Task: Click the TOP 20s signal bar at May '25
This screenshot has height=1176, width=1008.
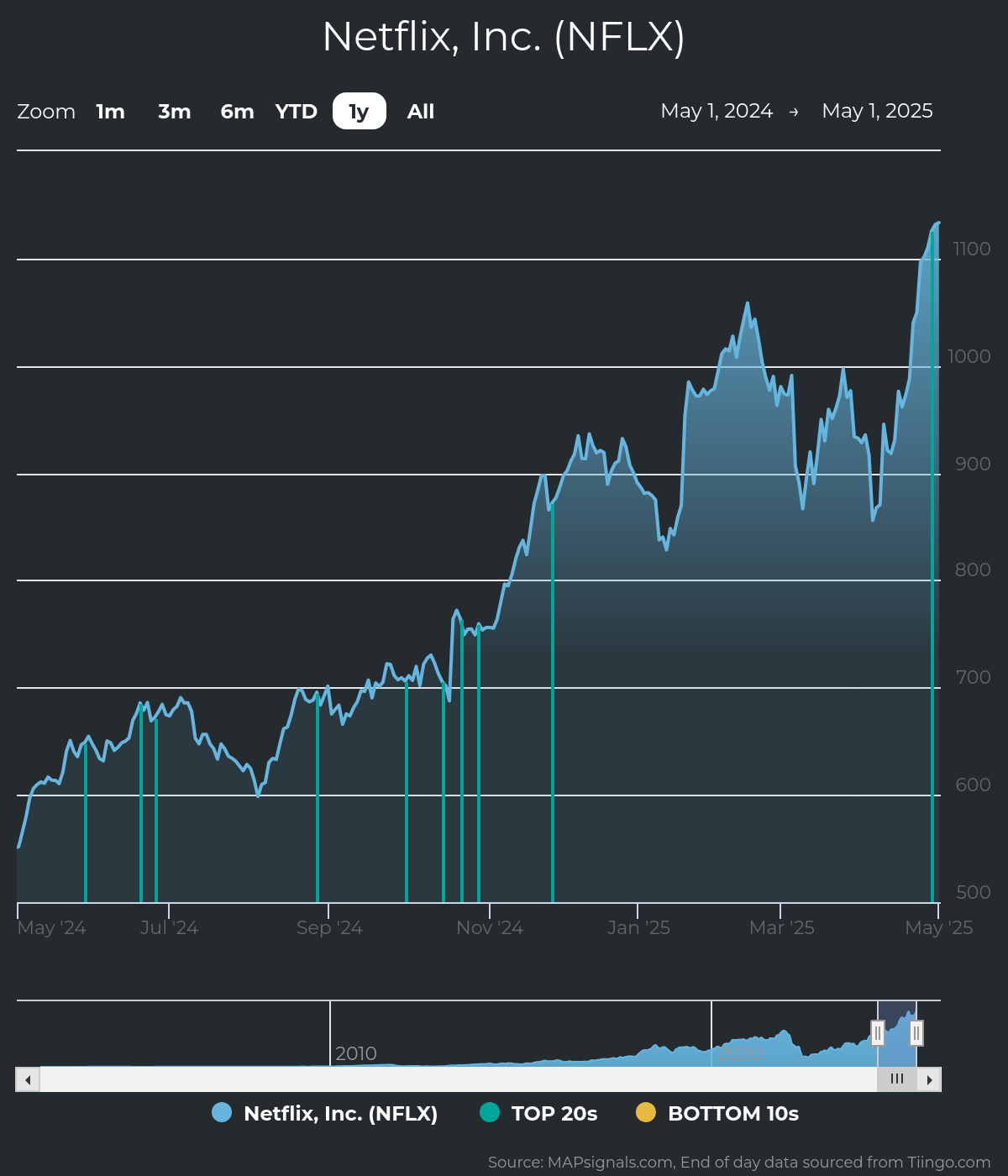Action: (x=932, y=588)
